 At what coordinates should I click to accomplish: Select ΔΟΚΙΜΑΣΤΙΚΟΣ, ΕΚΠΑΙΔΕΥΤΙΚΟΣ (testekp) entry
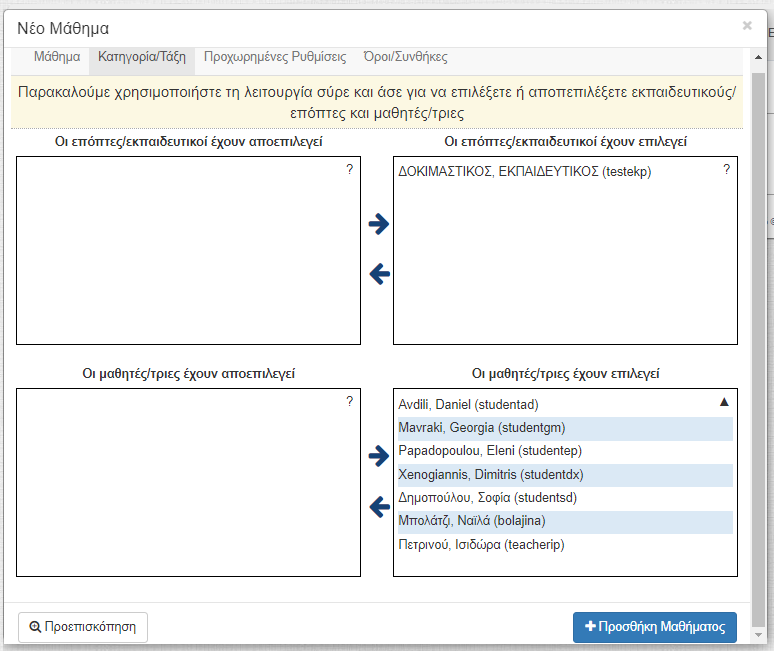click(525, 172)
